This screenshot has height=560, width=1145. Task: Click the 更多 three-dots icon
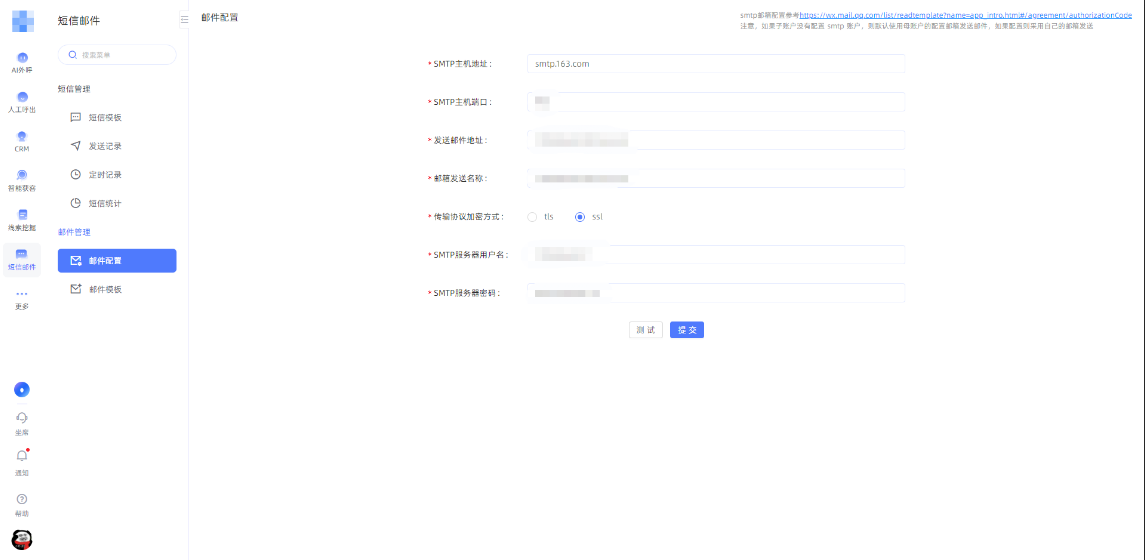pyautogui.click(x=22, y=295)
